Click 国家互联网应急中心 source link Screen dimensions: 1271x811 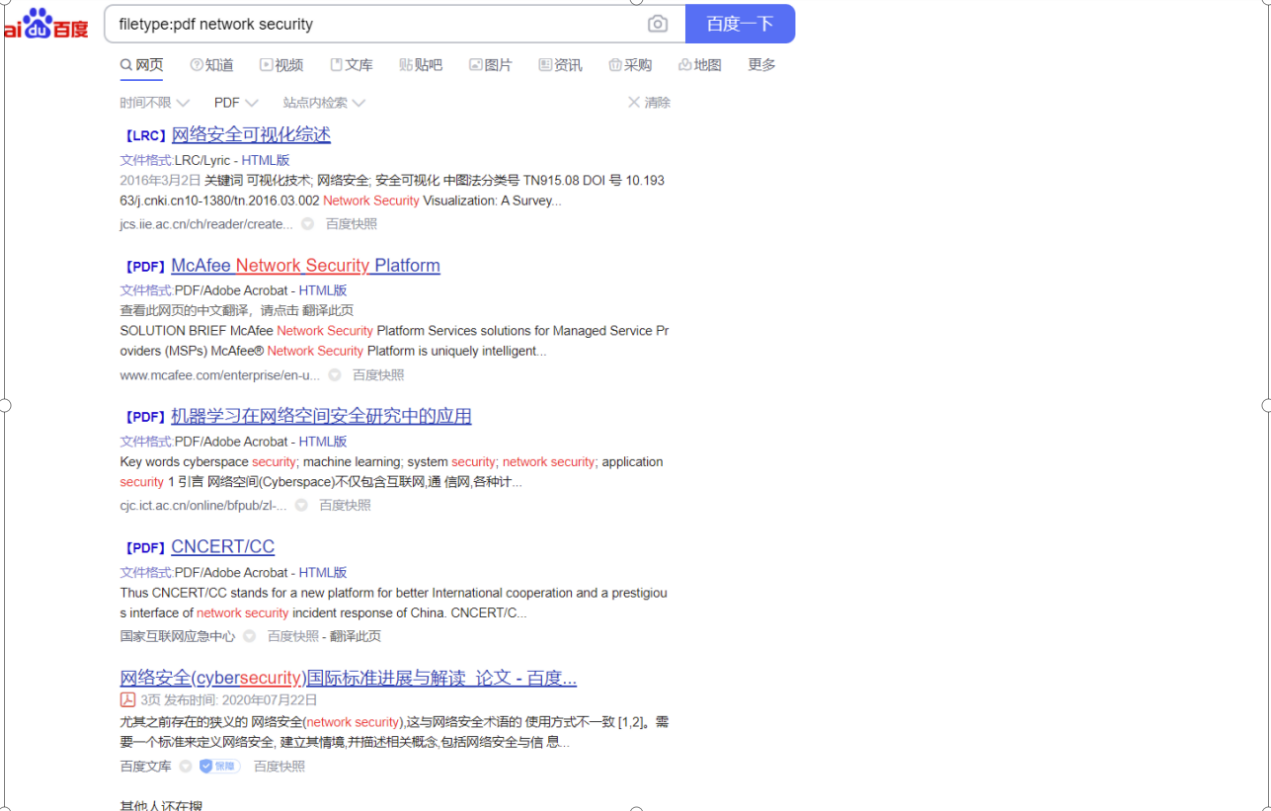(178, 636)
